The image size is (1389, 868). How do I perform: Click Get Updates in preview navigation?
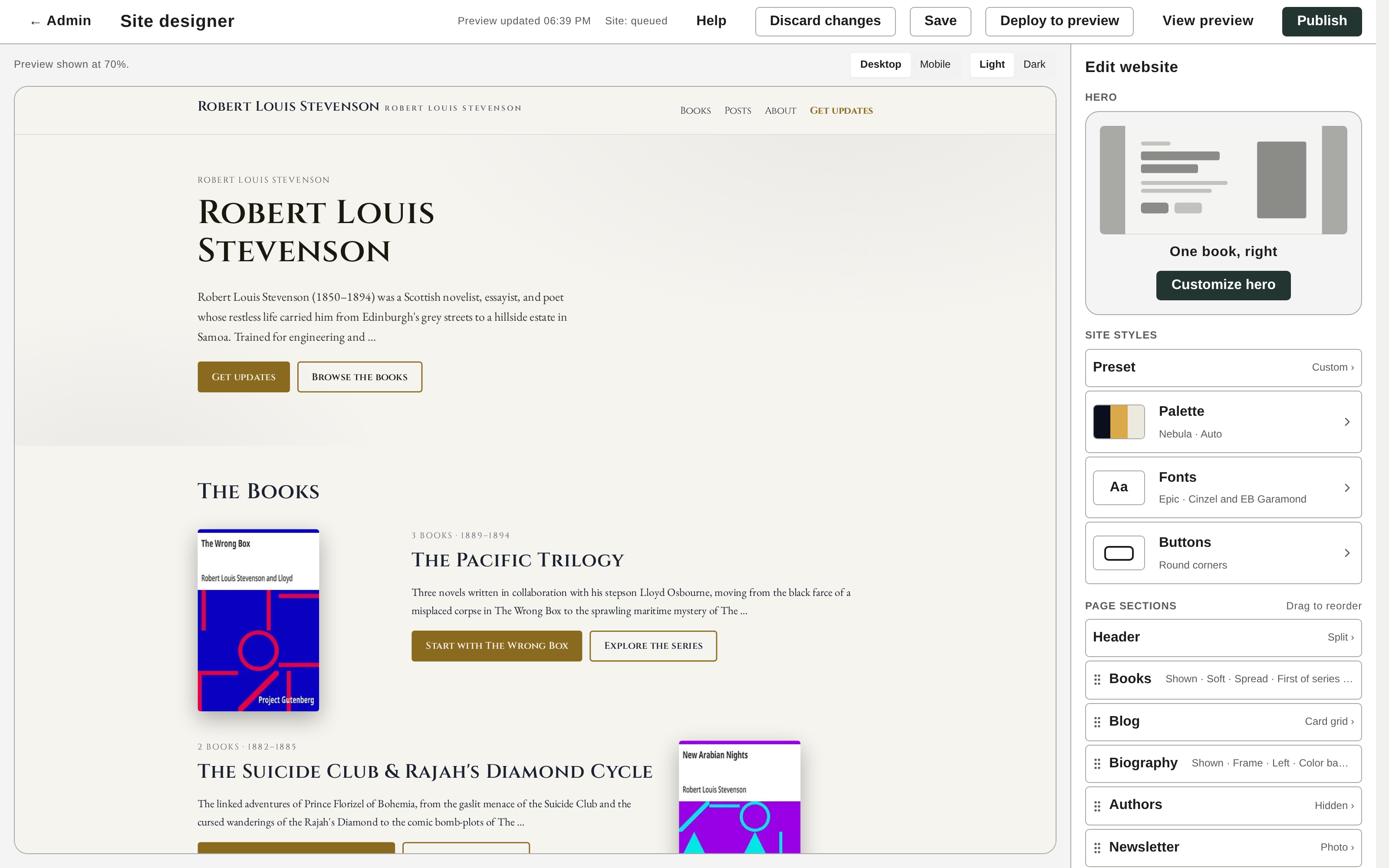(x=841, y=111)
